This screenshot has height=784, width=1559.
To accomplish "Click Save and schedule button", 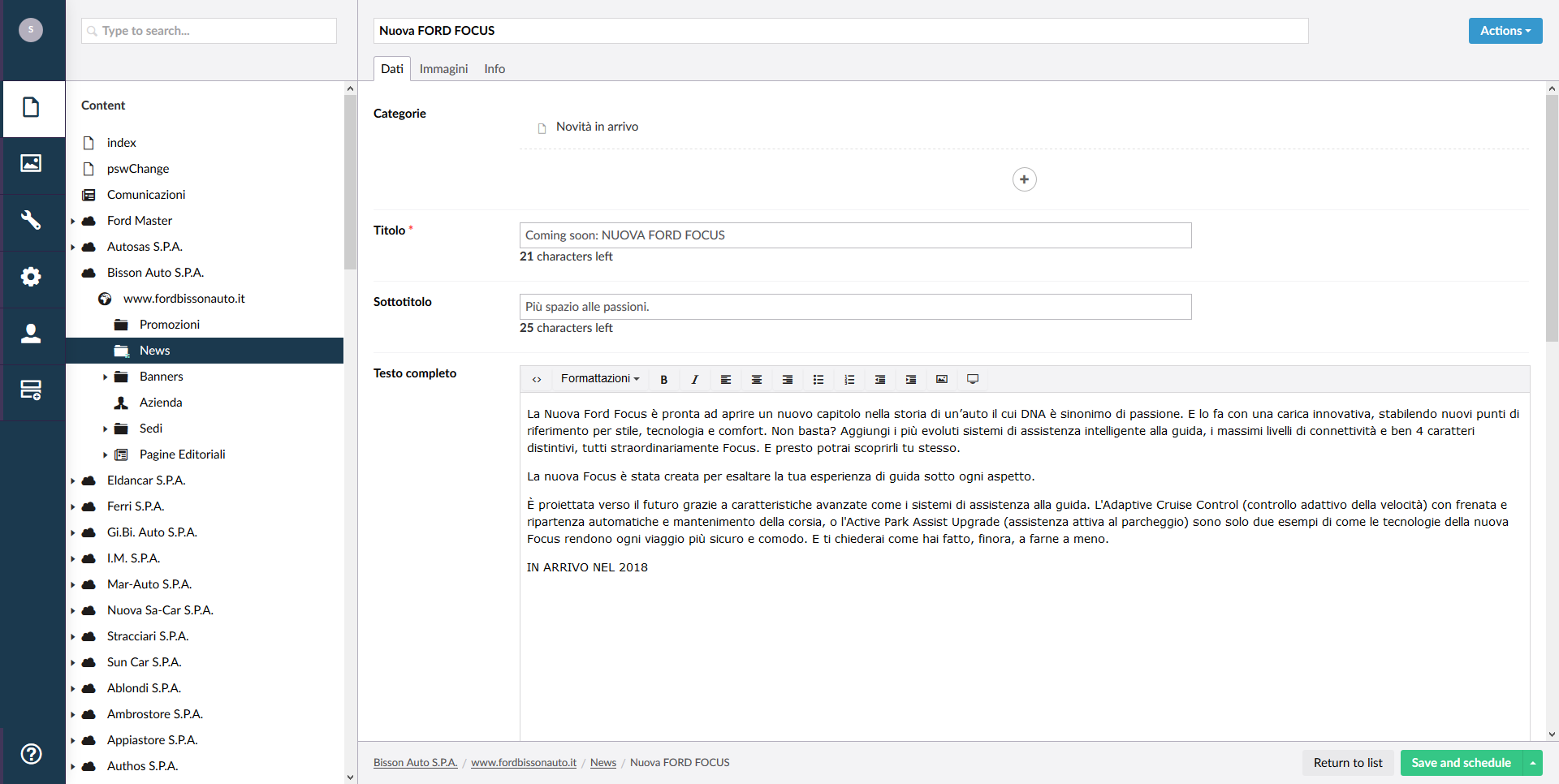I will coord(1462,763).
